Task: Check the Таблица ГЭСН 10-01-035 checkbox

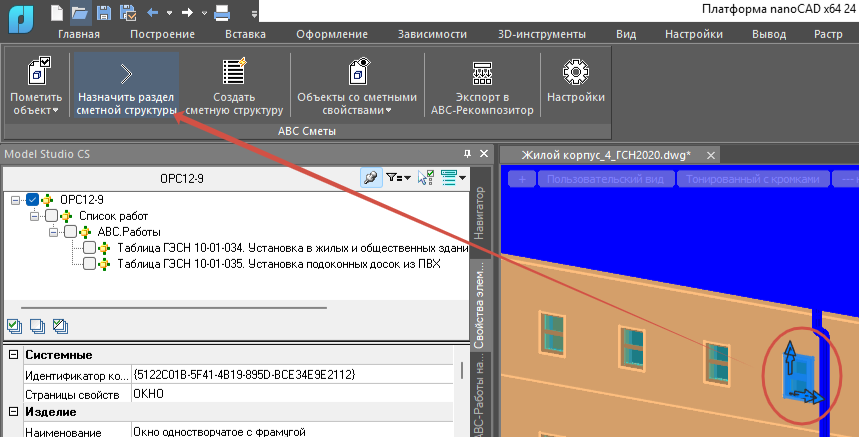Action: point(89,264)
